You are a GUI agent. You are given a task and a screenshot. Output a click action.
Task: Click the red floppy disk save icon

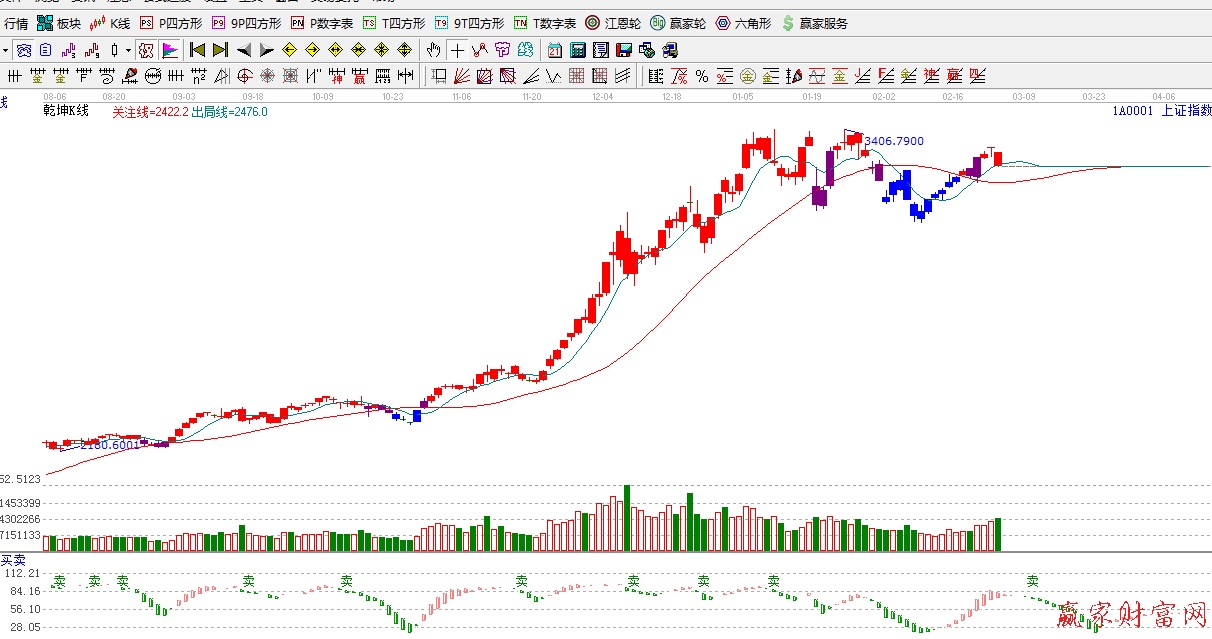(624, 50)
